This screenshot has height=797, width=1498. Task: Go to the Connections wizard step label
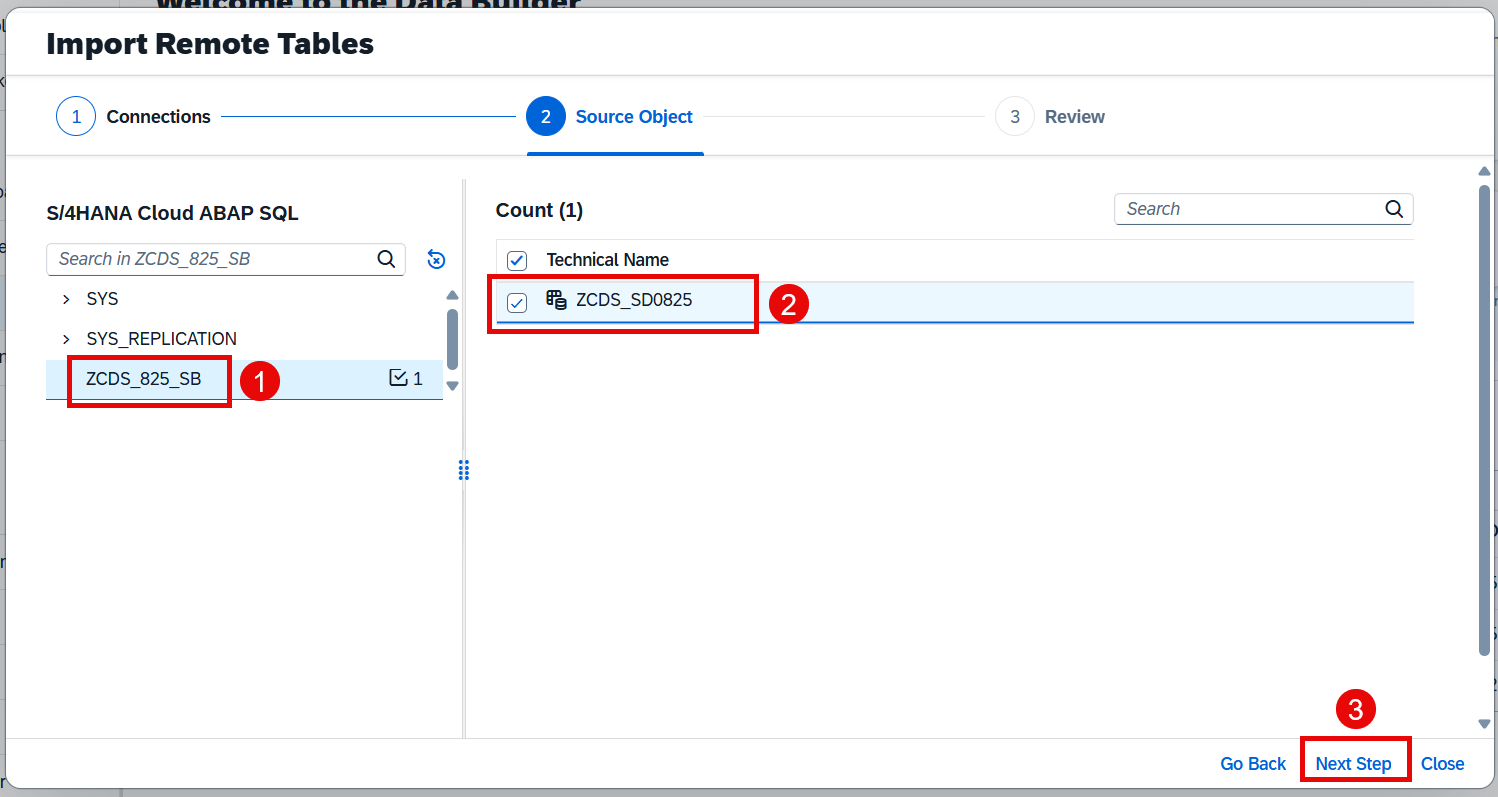(x=158, y=117)
